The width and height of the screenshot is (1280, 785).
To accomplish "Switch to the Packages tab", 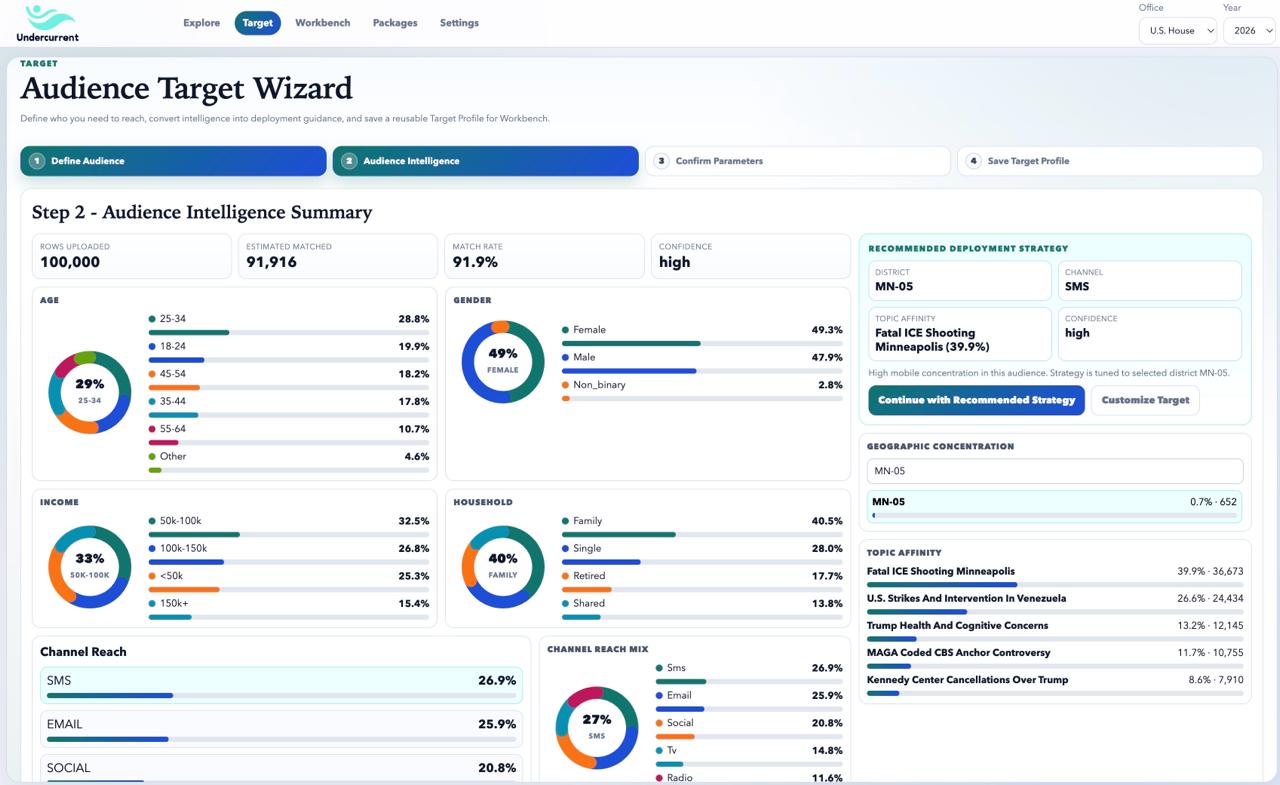I will 394,22.
